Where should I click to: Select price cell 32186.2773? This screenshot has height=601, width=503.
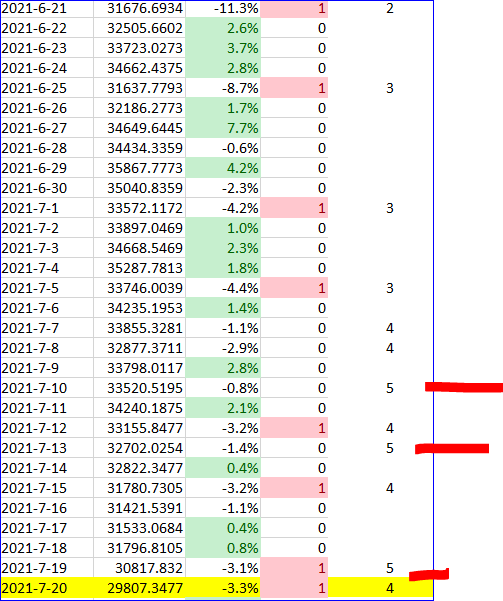click(139, 108)
